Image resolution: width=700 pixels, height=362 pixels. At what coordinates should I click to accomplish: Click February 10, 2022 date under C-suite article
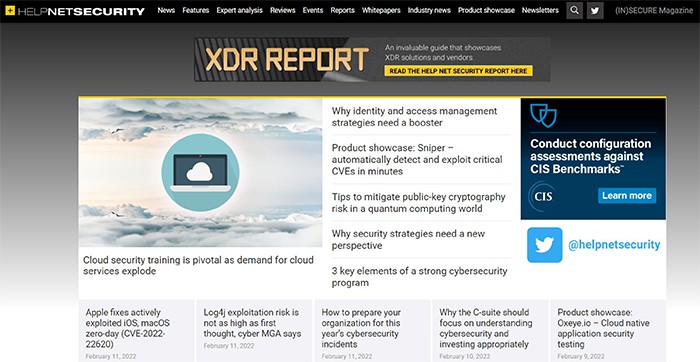(x=465, y=357)
